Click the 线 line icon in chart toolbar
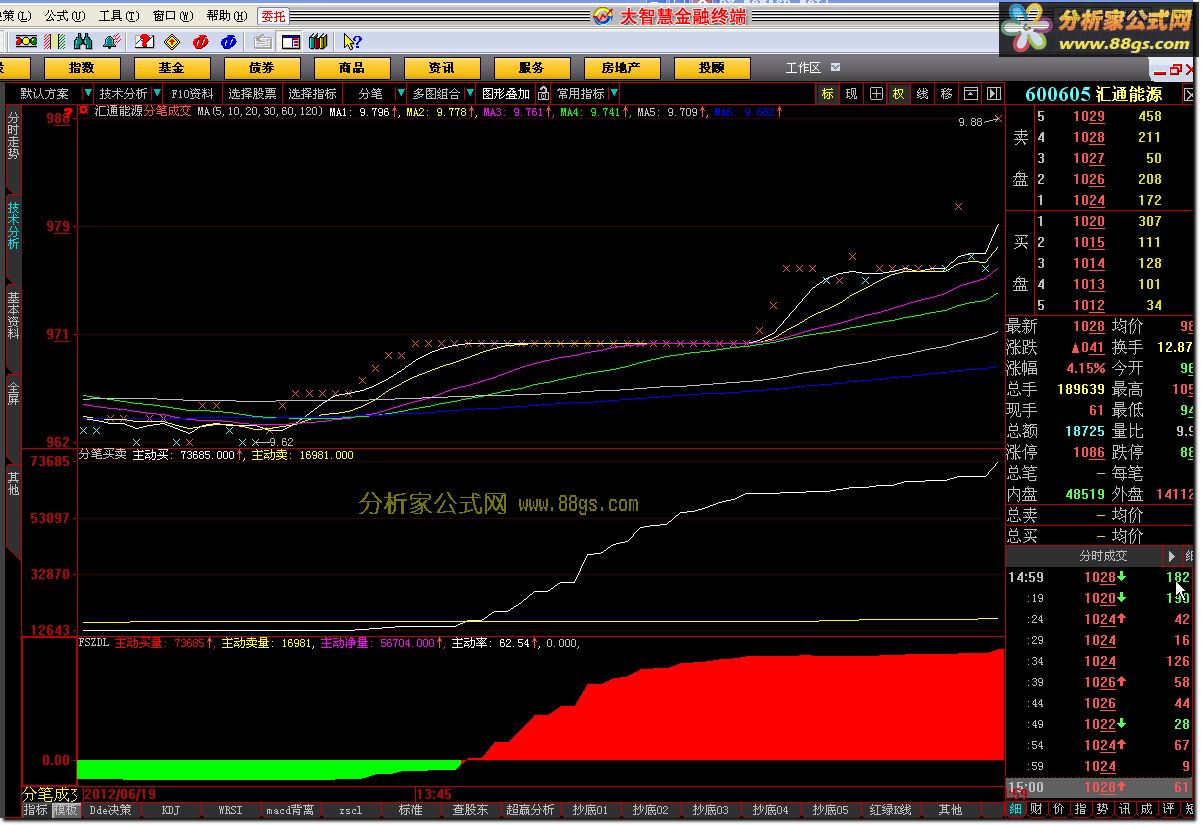 [922, 93]
